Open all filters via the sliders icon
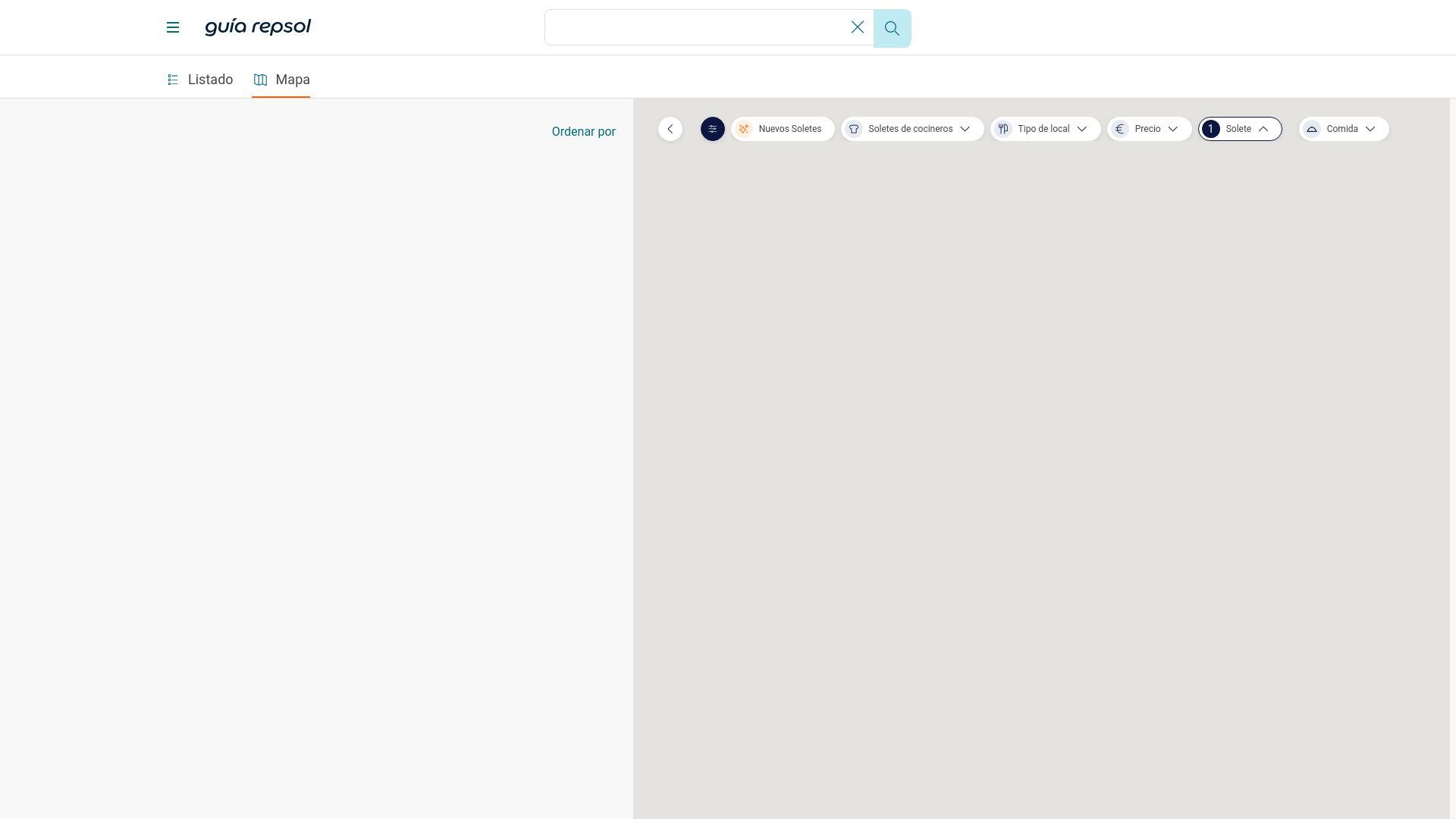1456x819 pixels. coord(713,129)
